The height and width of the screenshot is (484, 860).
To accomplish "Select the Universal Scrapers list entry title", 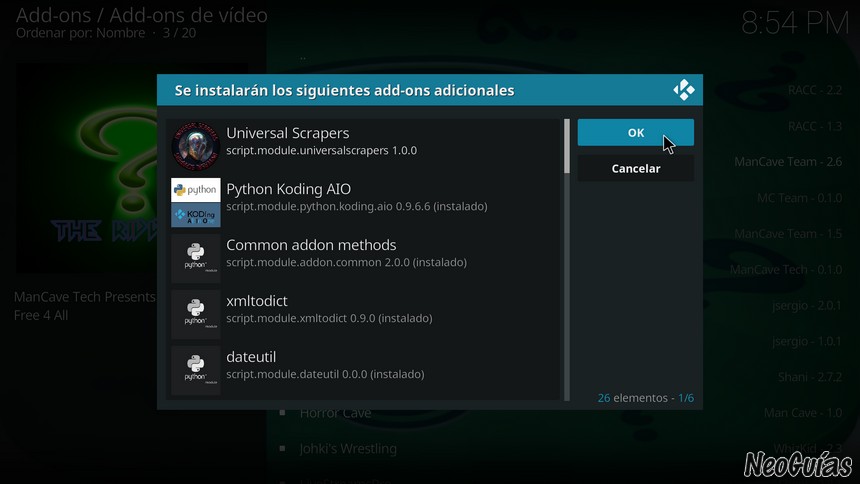I will click(x=287, y=133).
